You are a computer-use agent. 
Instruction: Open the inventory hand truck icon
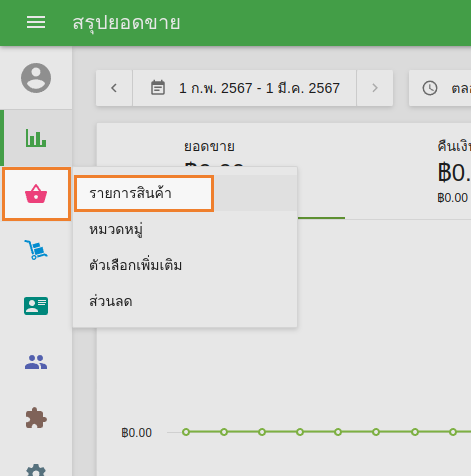pos(36,250)
